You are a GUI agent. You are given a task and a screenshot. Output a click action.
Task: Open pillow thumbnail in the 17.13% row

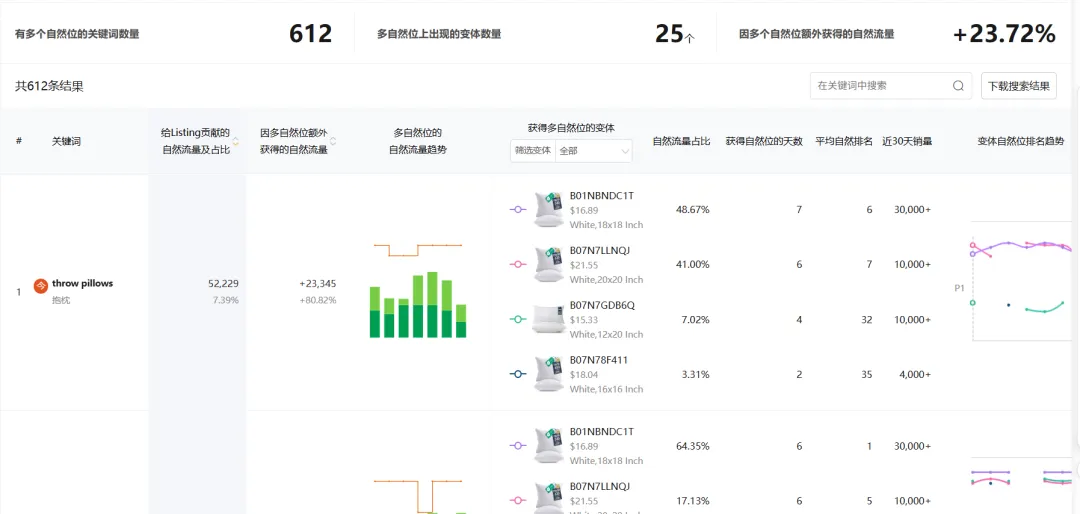click(x=549, y=499)
